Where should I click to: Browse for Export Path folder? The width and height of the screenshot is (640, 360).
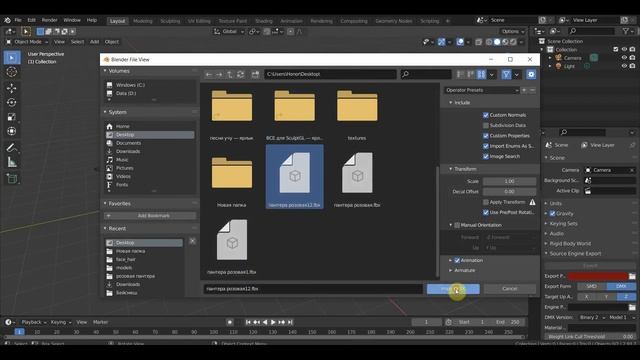tap(632, 276)
